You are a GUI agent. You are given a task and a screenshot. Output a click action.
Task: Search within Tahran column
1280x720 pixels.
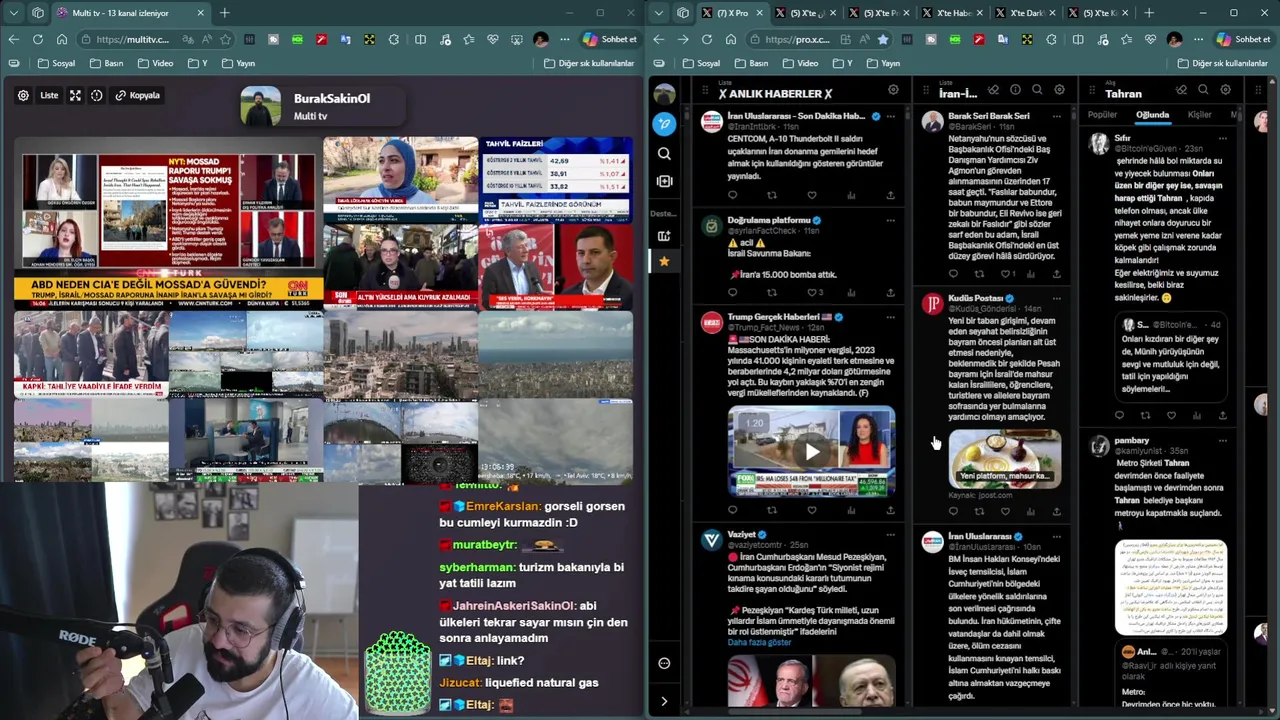pos(1203,90)
